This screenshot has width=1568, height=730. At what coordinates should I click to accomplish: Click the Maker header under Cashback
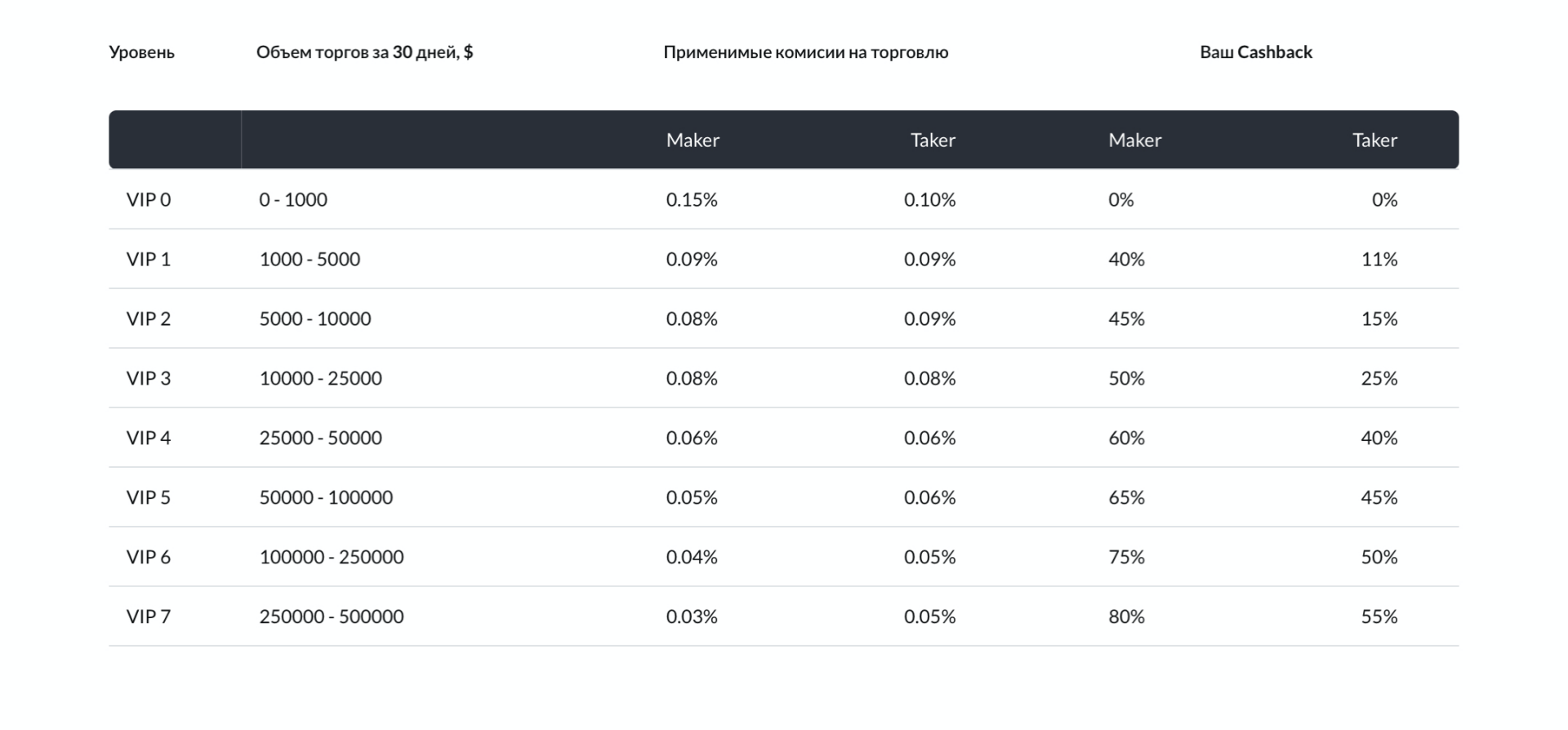1134,140
